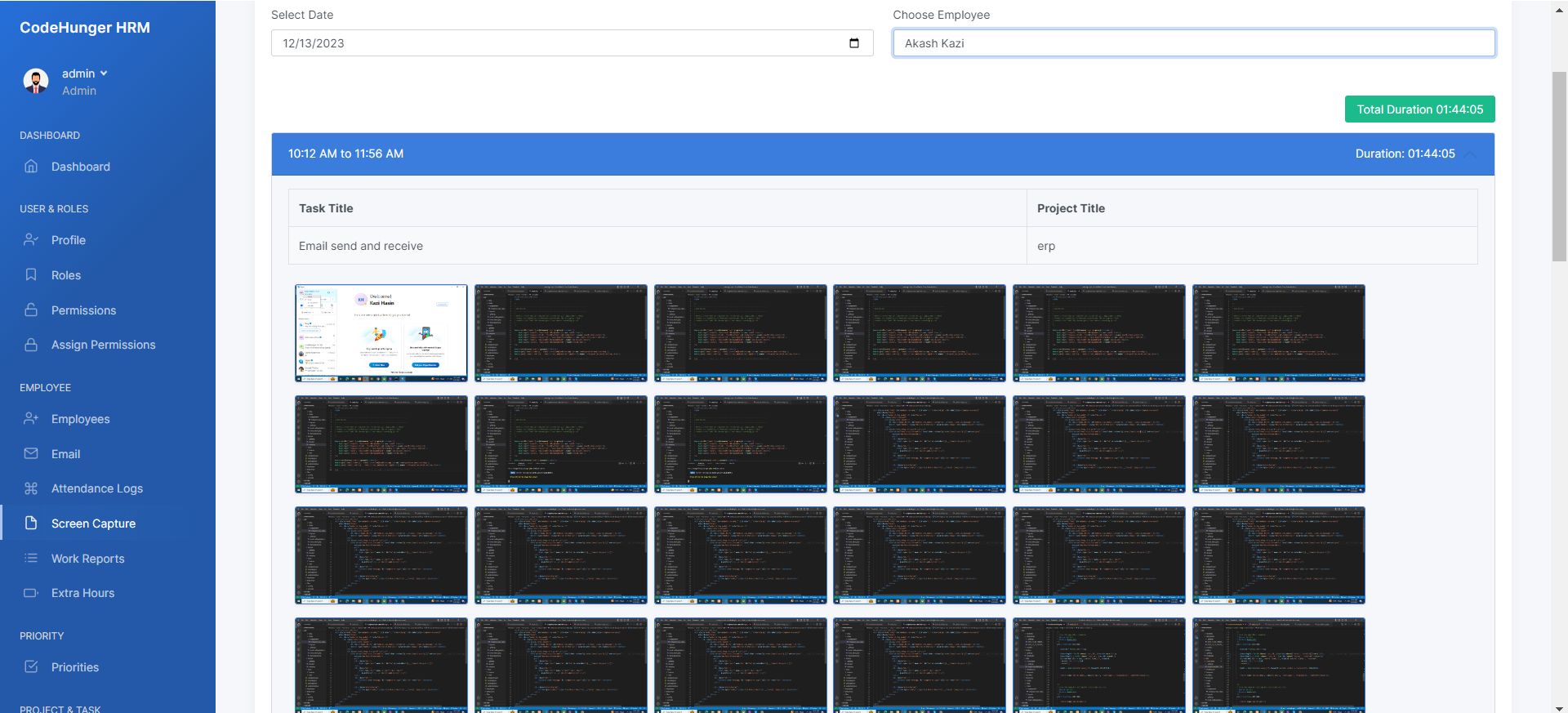The height and width of the screenshot is (713, 1568).
Task: Click the Email envelope icon
Action: click(31, 454)
